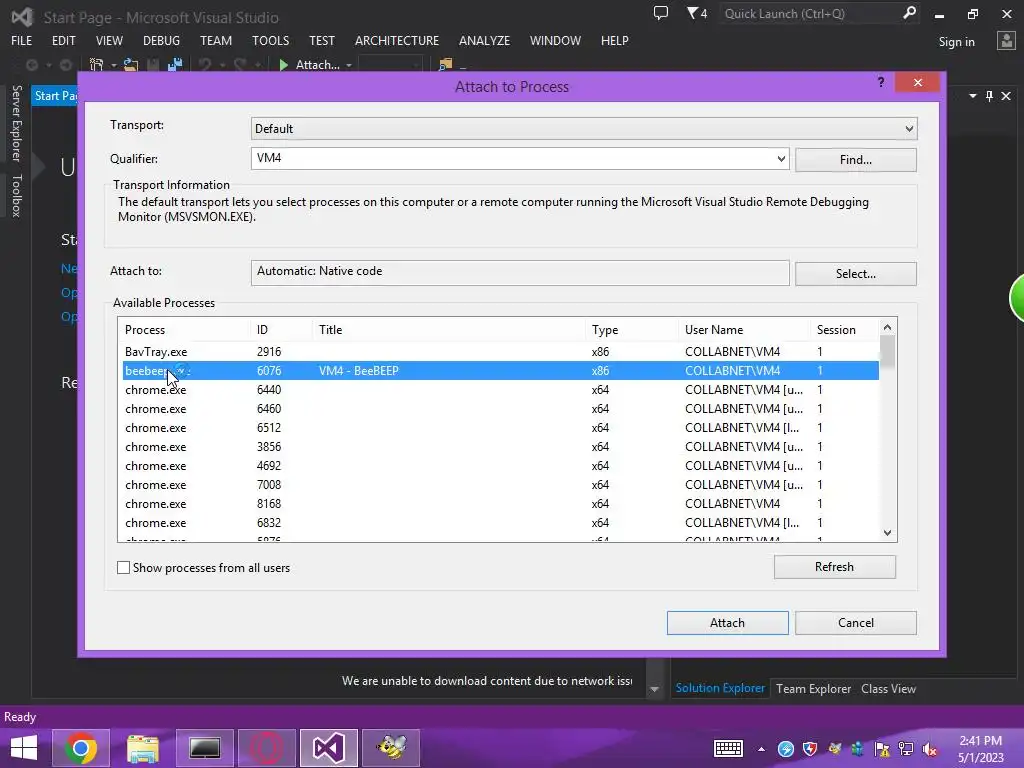This screenshot has width=1024, height=768.
Task: Click the New Project toolbar icon
Action: (x=97, y=65)
